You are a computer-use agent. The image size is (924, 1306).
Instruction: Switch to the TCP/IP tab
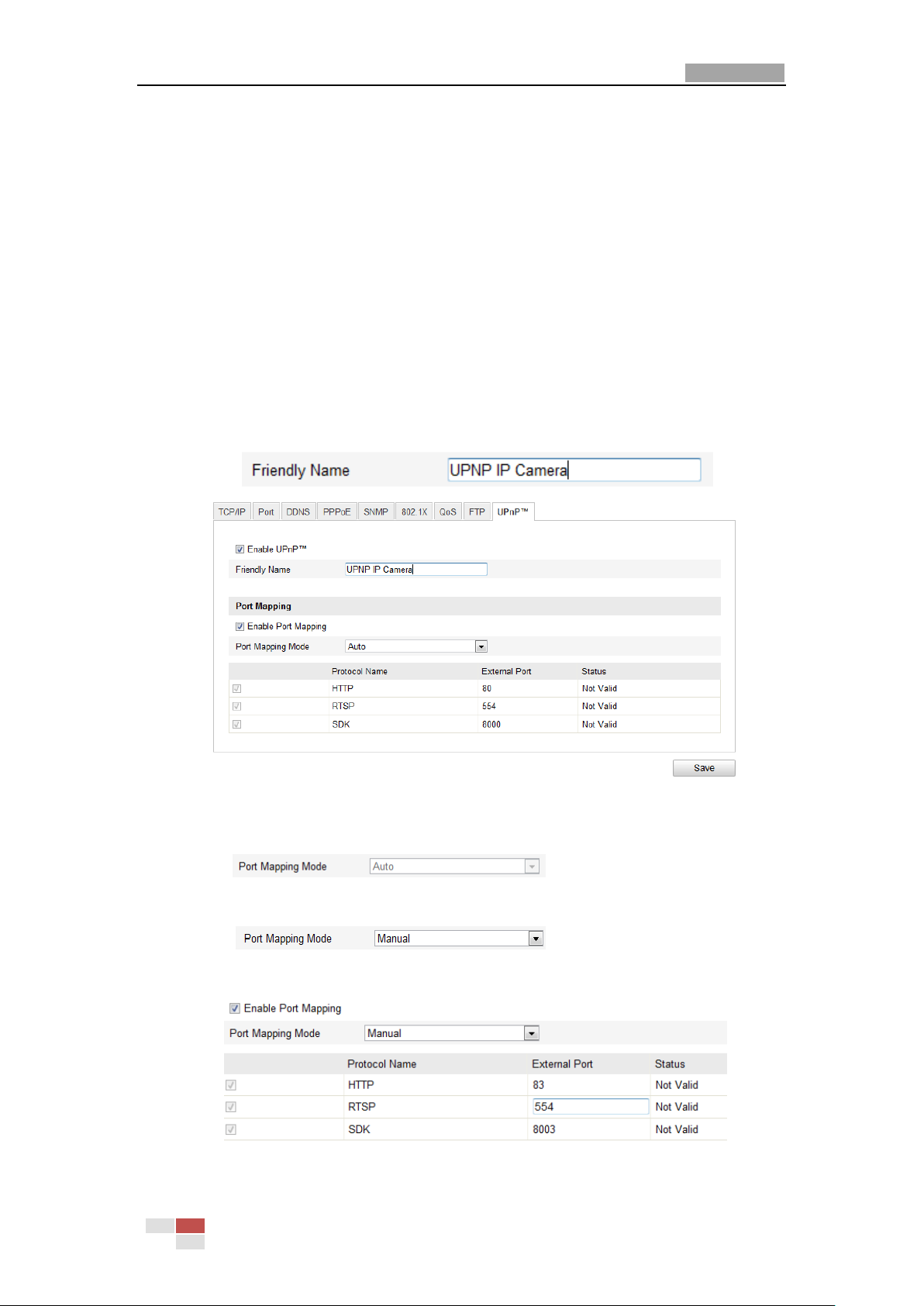[232, 512]
